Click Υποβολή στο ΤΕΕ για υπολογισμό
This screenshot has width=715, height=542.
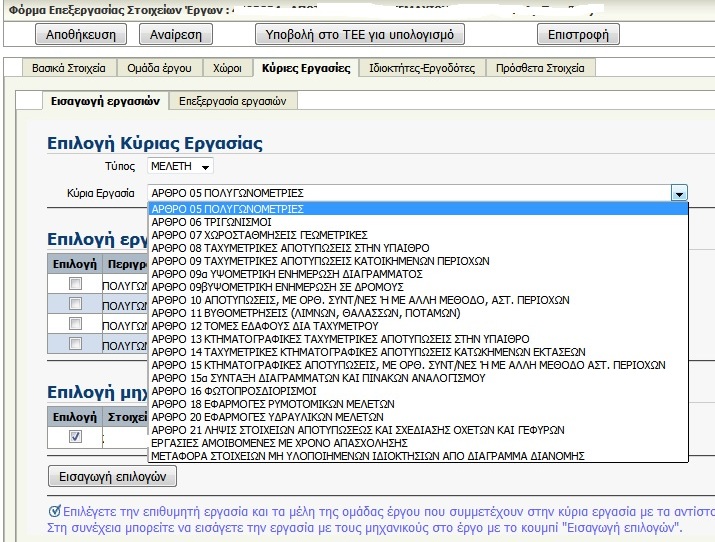359,34
